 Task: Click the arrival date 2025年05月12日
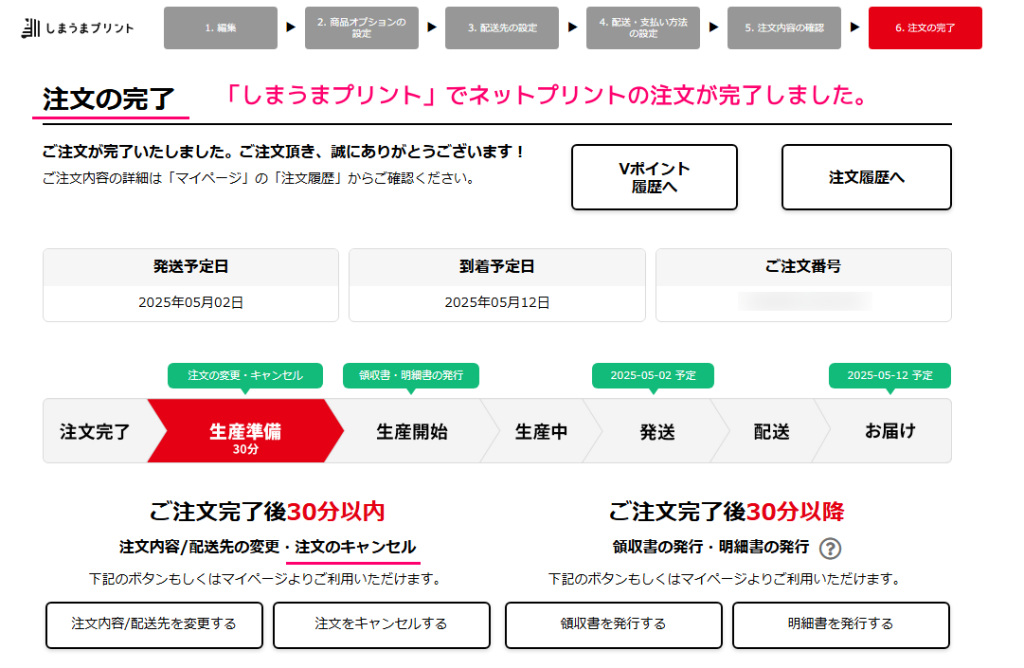click(x=497, y=302)
